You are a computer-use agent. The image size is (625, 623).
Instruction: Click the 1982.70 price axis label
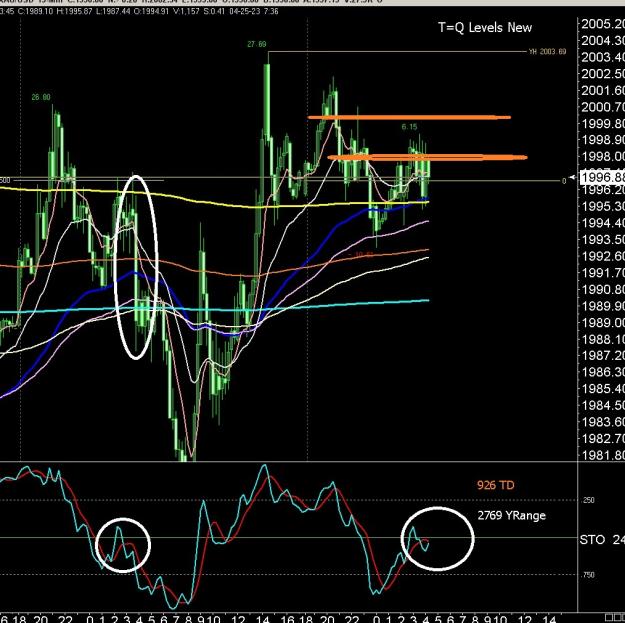pos(603,438)
